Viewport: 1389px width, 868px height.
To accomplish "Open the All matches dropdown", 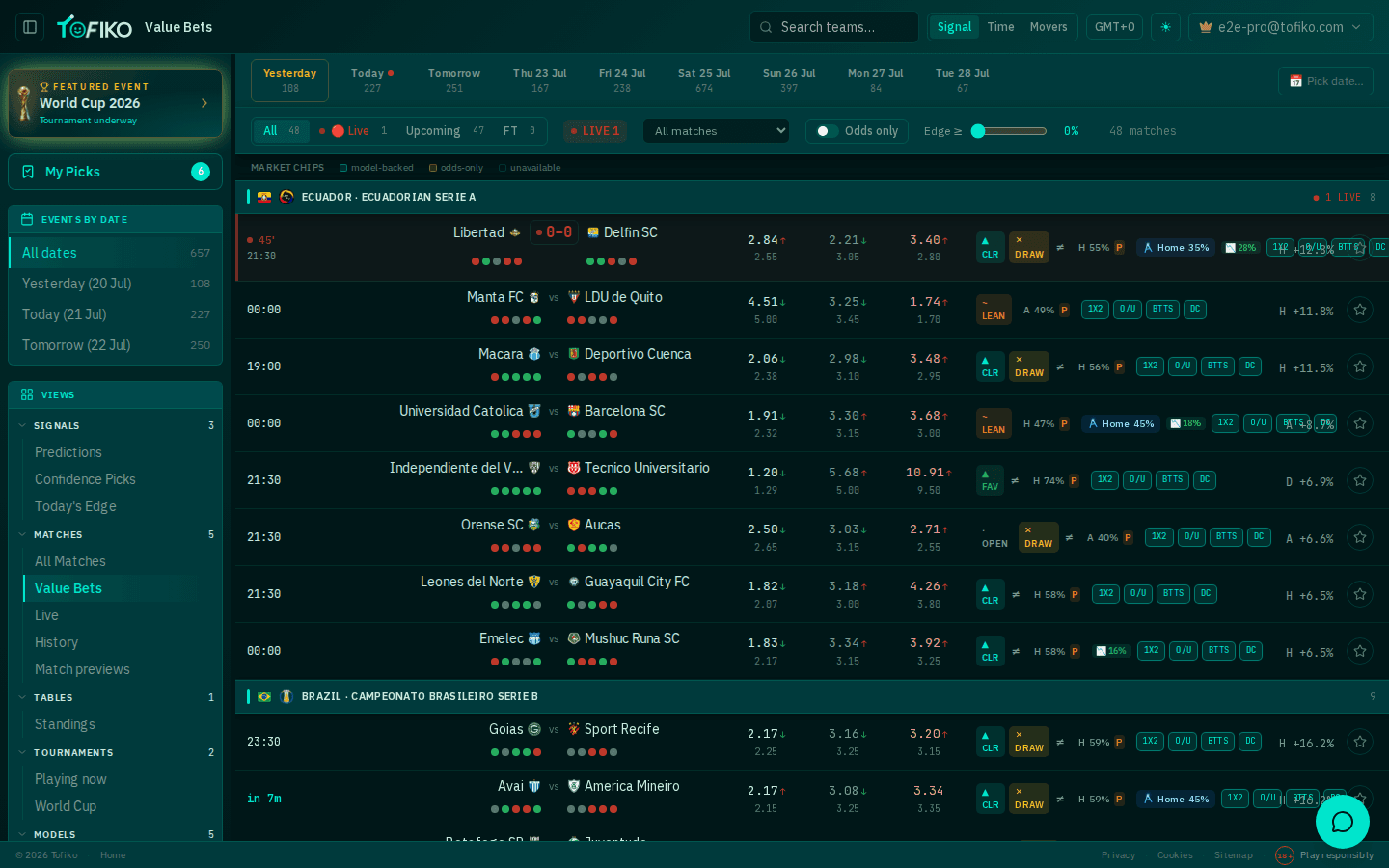I will pos(717,131).
